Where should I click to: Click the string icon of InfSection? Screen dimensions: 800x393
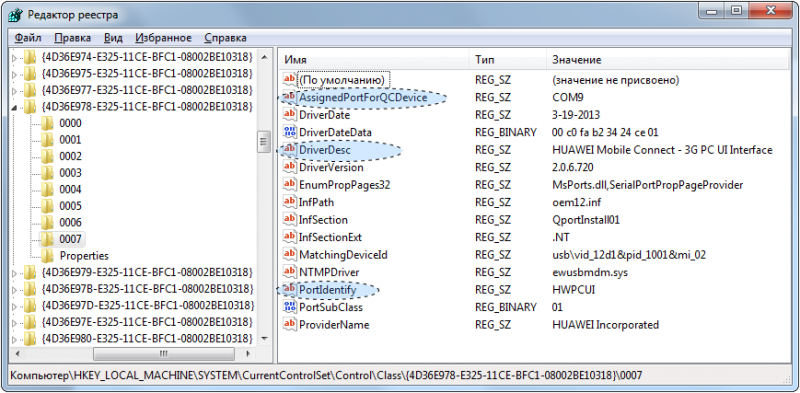pyautogui.click(x=290, y=219)
